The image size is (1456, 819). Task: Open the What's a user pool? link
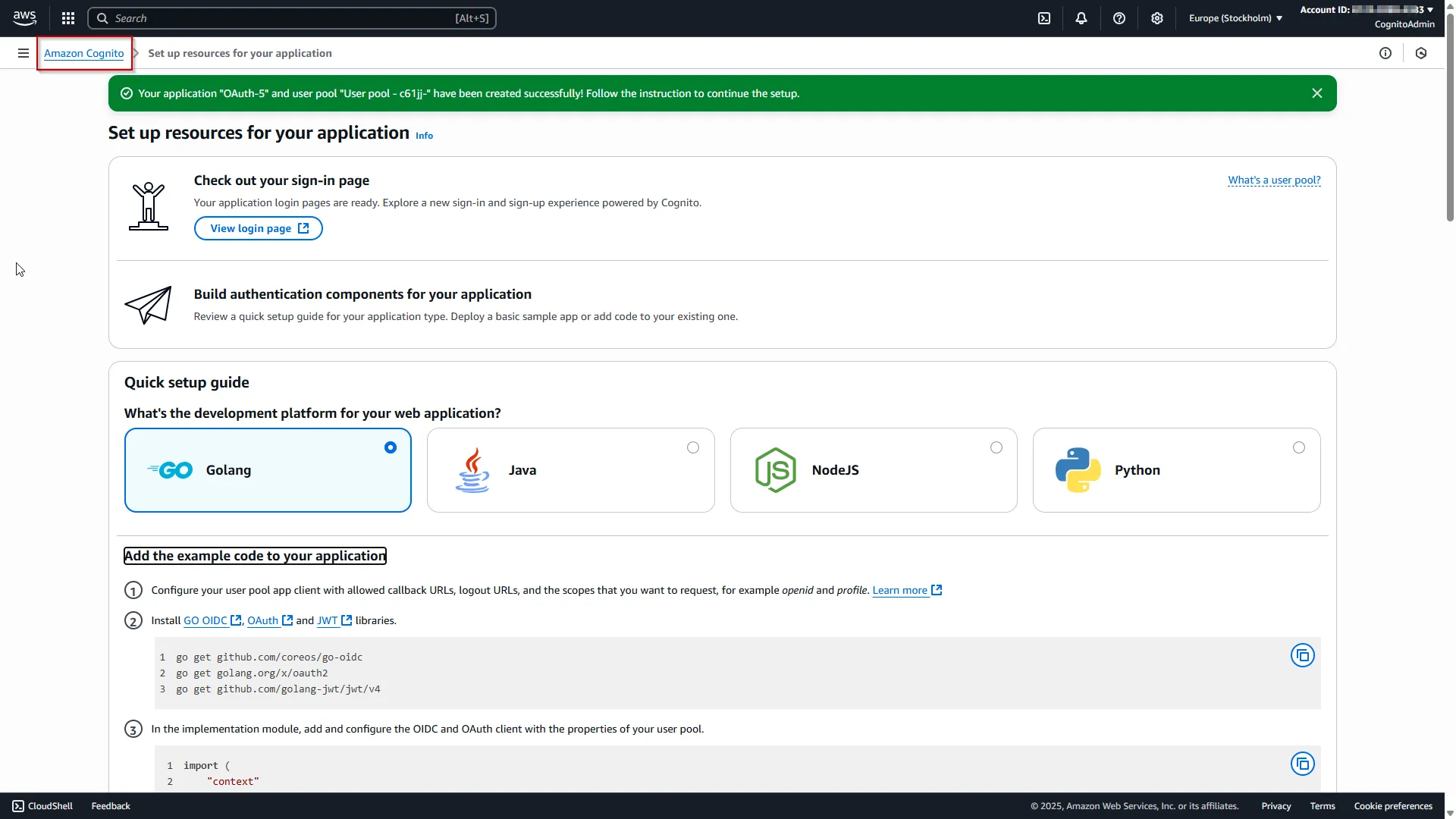coord(1274,180)
